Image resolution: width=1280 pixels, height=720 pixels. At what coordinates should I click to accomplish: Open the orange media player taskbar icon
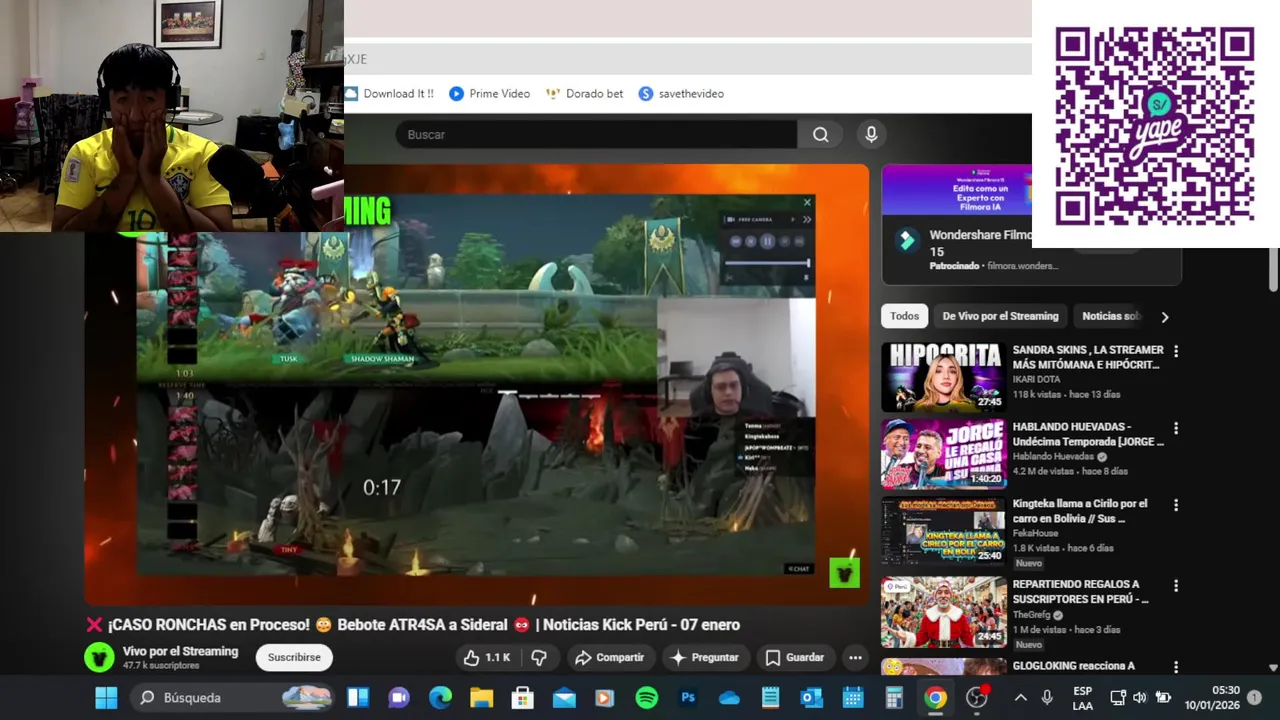tap(604, 698)
